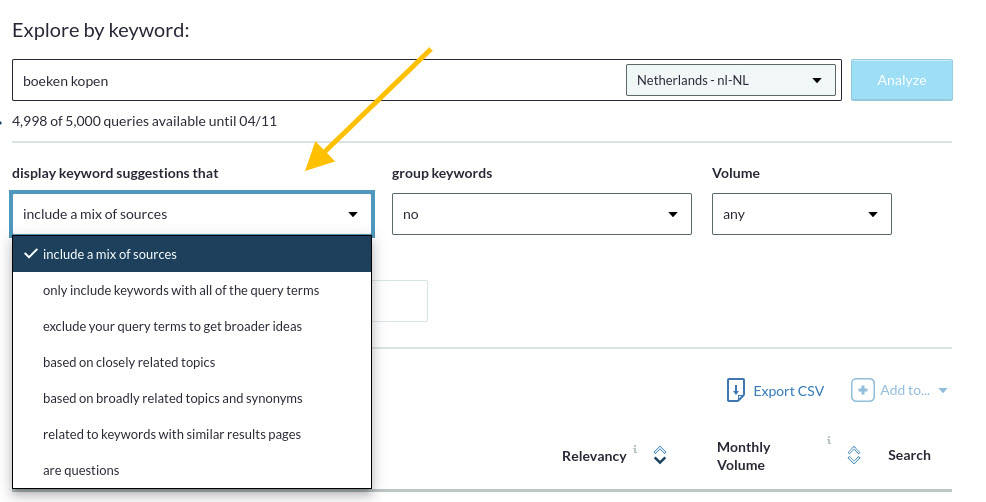Click the Monthly Volume info icon
986x502 pixels.
click(829, 440)
